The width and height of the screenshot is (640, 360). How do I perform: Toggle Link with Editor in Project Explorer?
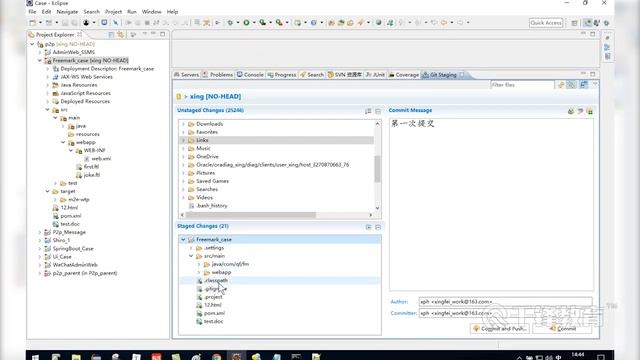click(x=120, y=35)
